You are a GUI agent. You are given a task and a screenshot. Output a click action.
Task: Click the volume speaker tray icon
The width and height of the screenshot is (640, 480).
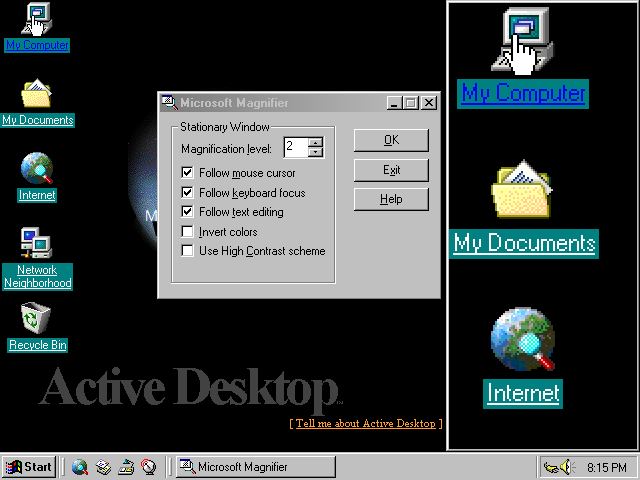tap(567, 467)
